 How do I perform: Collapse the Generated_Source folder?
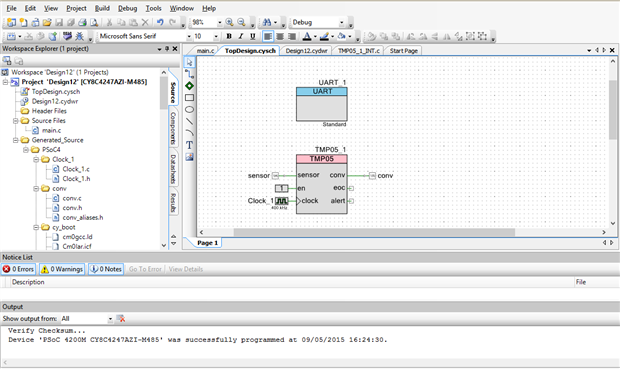coord(16,140)
